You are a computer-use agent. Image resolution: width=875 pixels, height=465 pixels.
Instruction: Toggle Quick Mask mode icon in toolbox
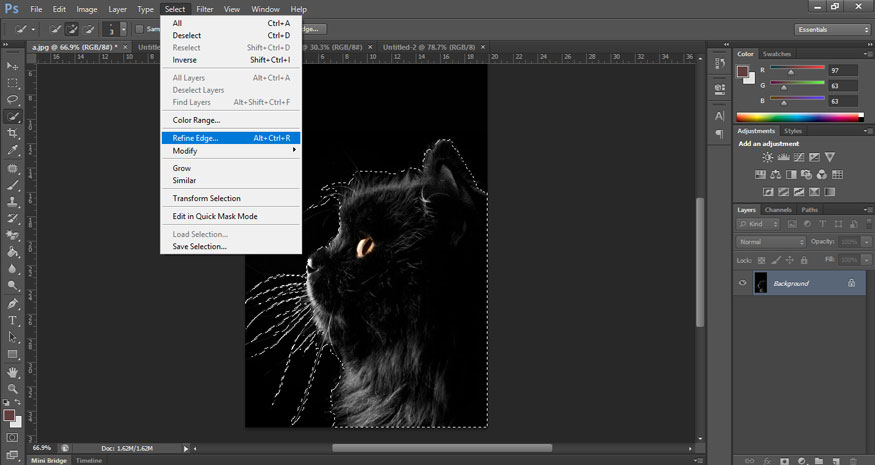tap(12, 438)
